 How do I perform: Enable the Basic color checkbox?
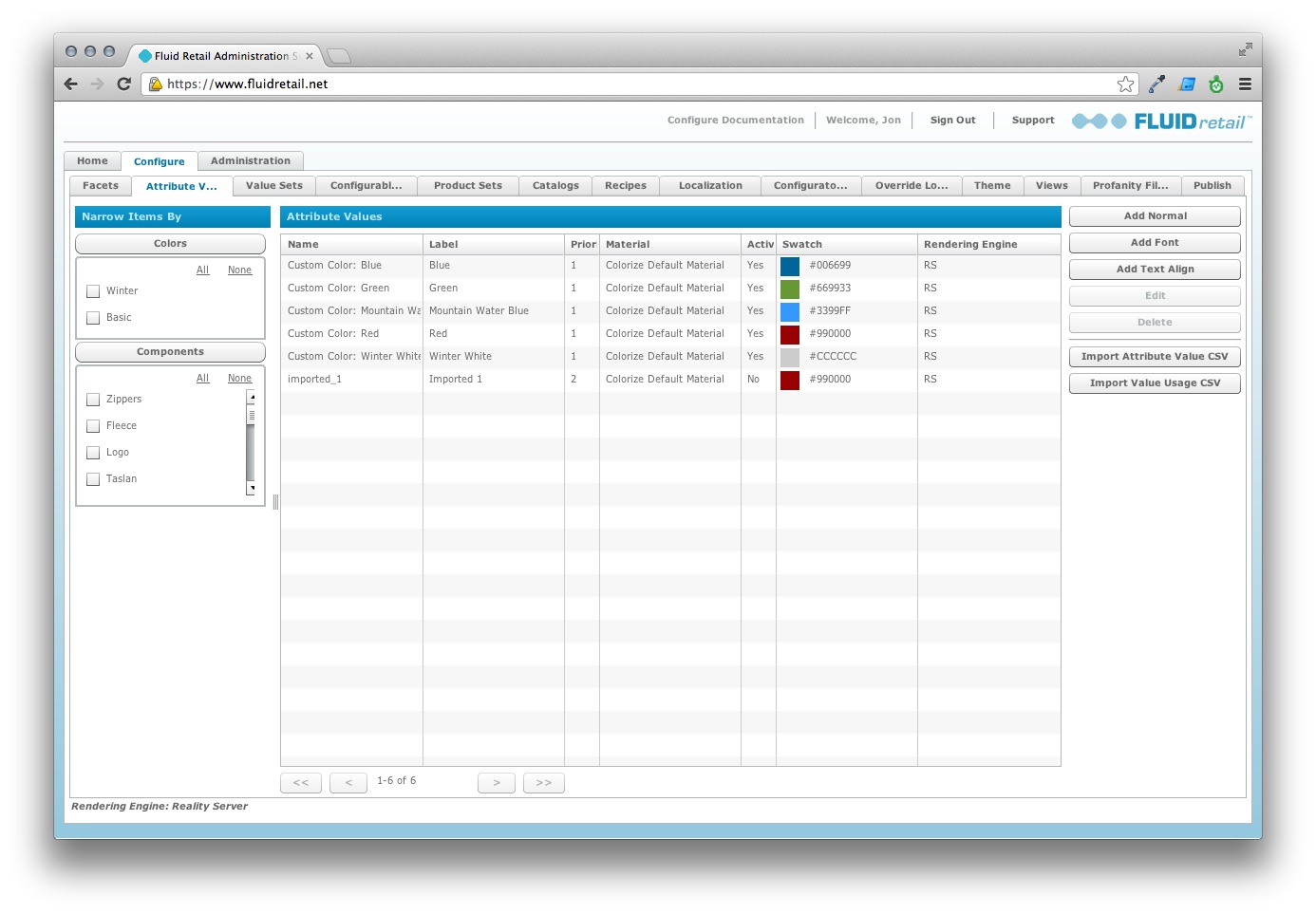pyautogui.click(x=93, y=317)
